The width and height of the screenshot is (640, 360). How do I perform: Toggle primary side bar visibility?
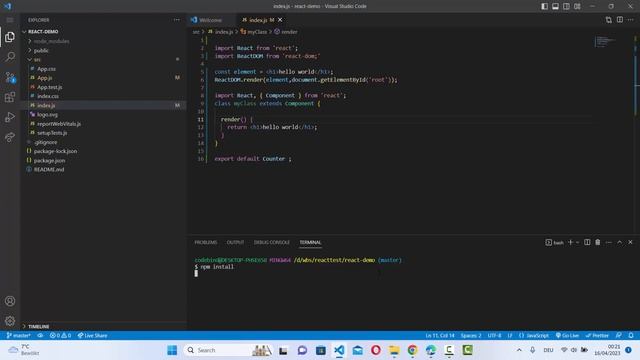(544, 6)
